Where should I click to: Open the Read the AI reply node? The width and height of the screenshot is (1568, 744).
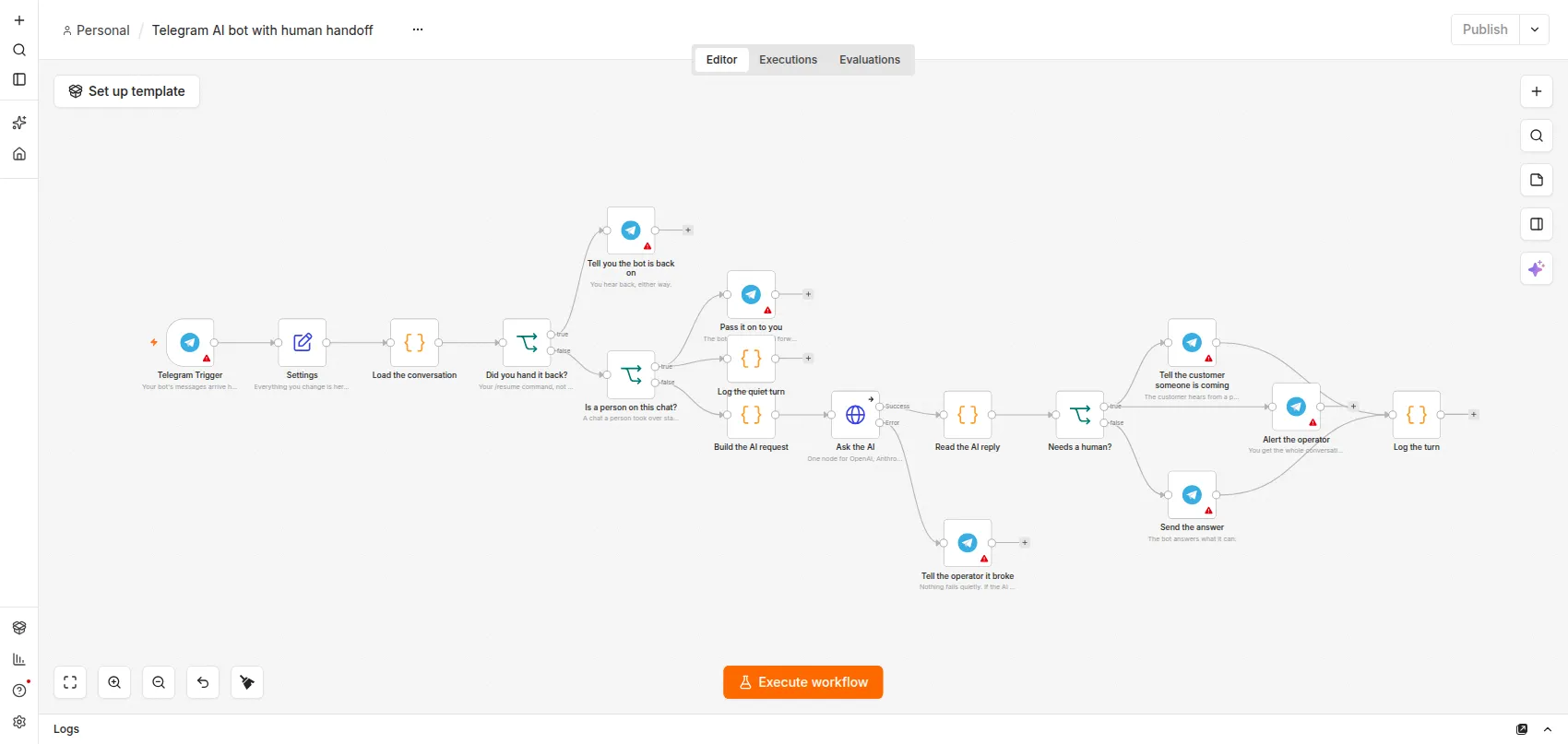pyautogui.click(x=968, y=415)
